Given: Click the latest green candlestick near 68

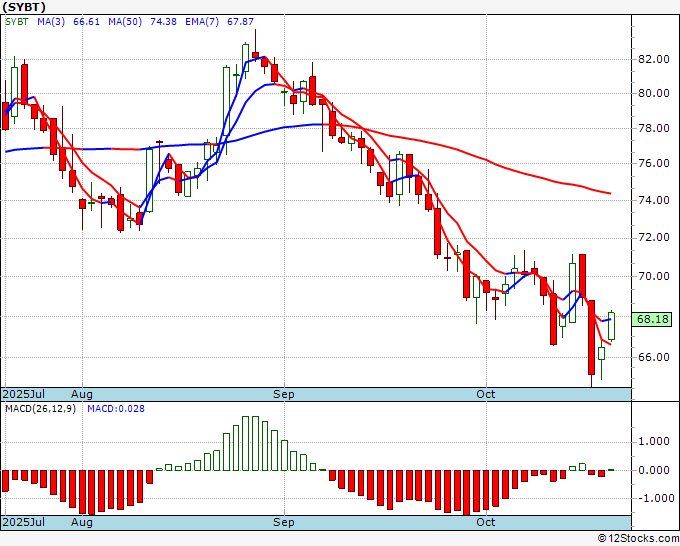Looking at the screenshot, I should coord(611,326).
